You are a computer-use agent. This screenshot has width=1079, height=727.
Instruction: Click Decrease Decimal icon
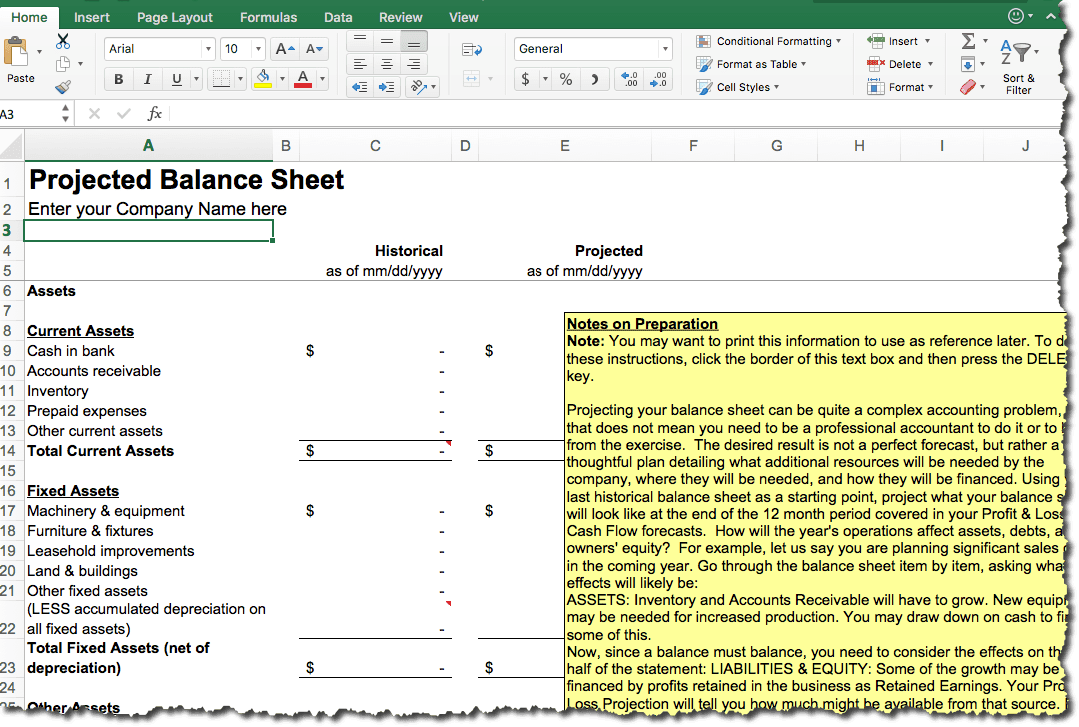coord(659,79)
